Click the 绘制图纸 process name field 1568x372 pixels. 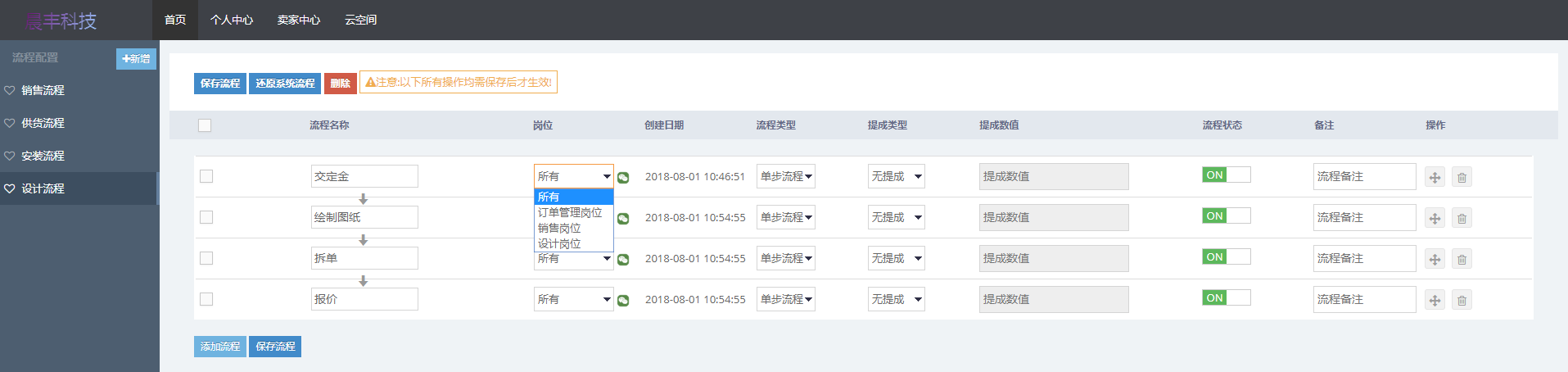pyautogui.click(x=364, y=217)
